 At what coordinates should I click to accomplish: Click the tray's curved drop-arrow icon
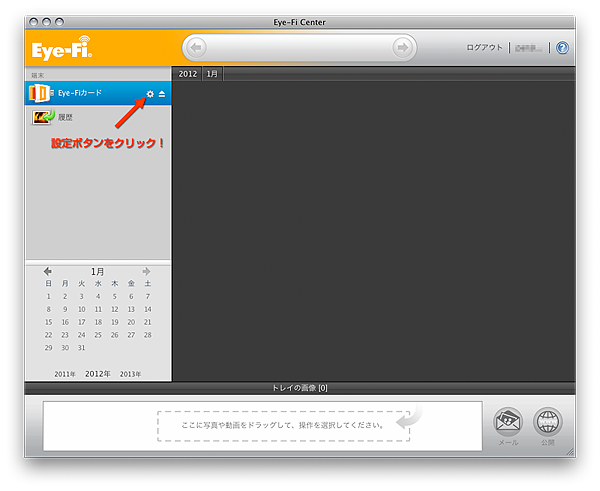click(x=409, y=418)
